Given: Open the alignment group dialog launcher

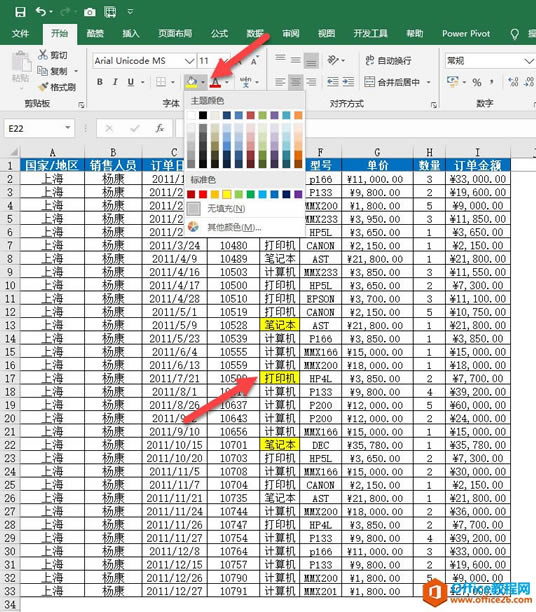Looking at the screenshot, I should pyautogui.click(x=434, y=105).
